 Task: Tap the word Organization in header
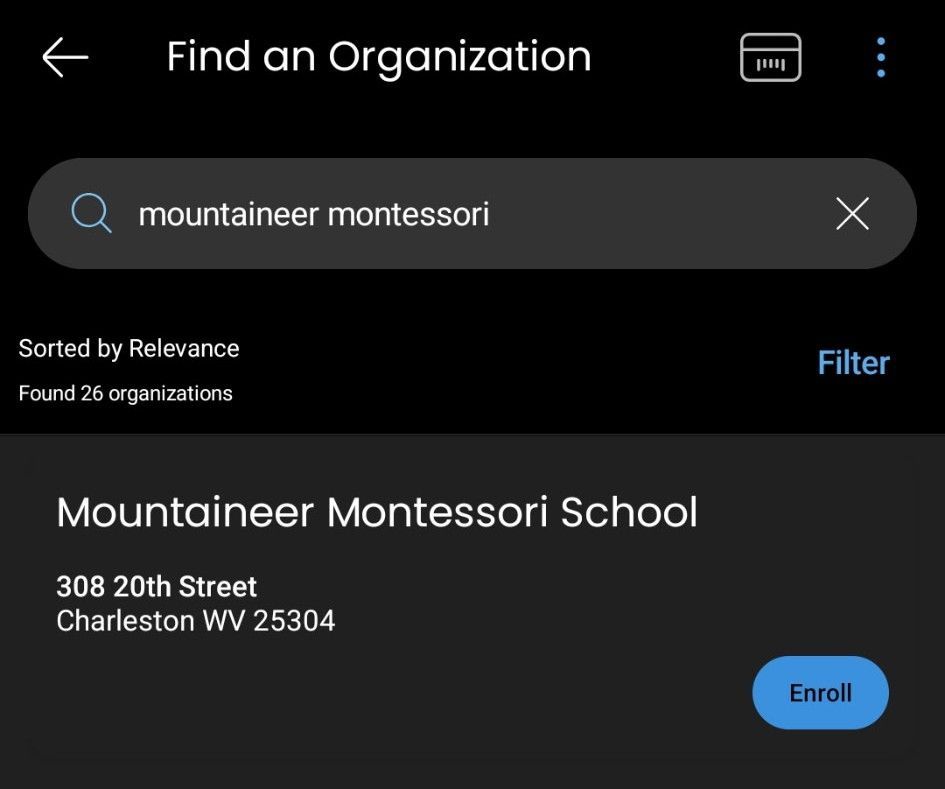coord(459,58)
